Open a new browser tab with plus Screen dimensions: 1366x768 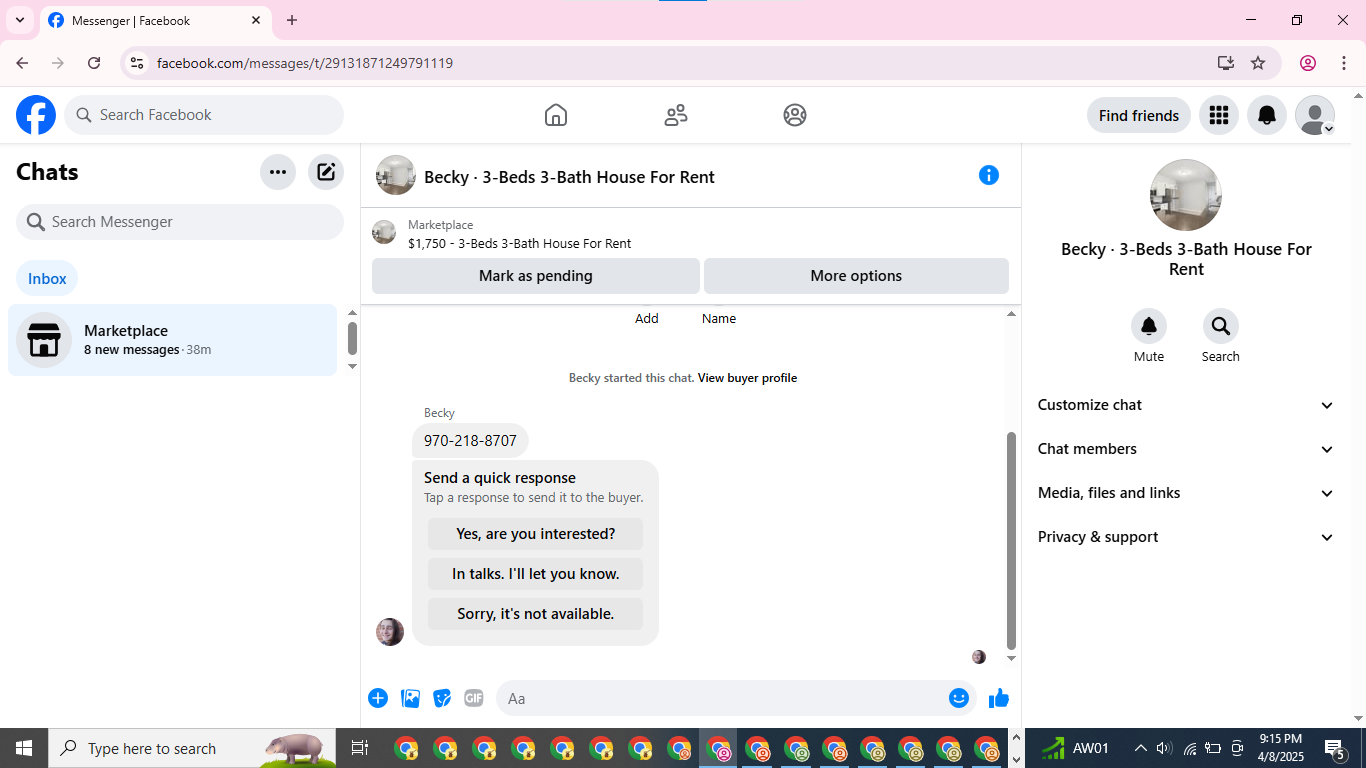(292, 20)
